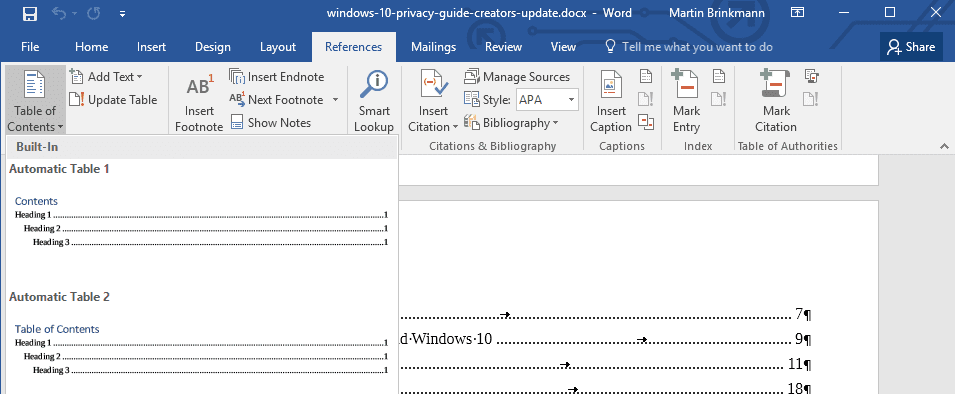Toggle the Ribbon Display Options icon

click(x=797, y=13)
